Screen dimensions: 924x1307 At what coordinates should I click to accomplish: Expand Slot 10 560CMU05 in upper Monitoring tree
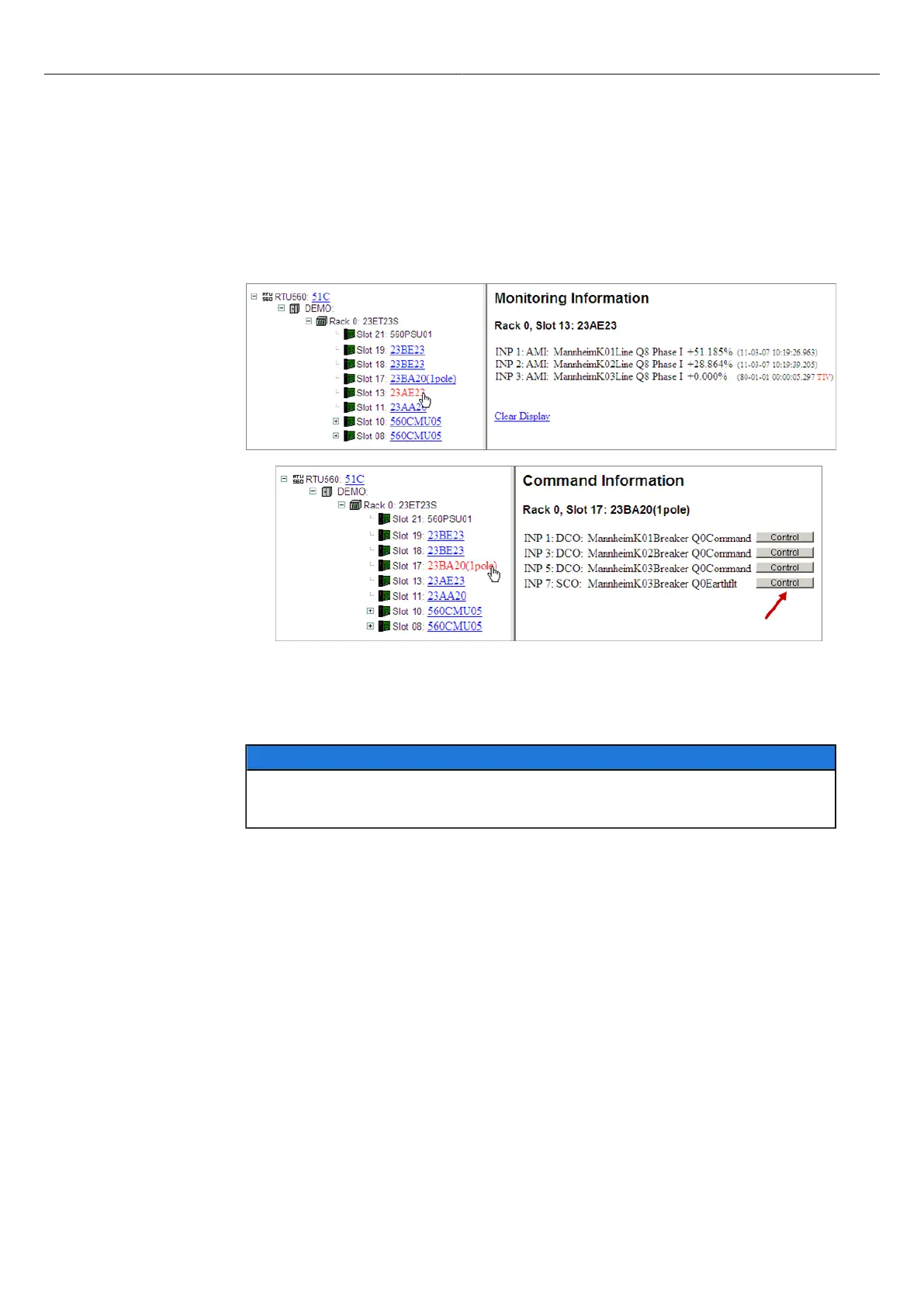336,421
